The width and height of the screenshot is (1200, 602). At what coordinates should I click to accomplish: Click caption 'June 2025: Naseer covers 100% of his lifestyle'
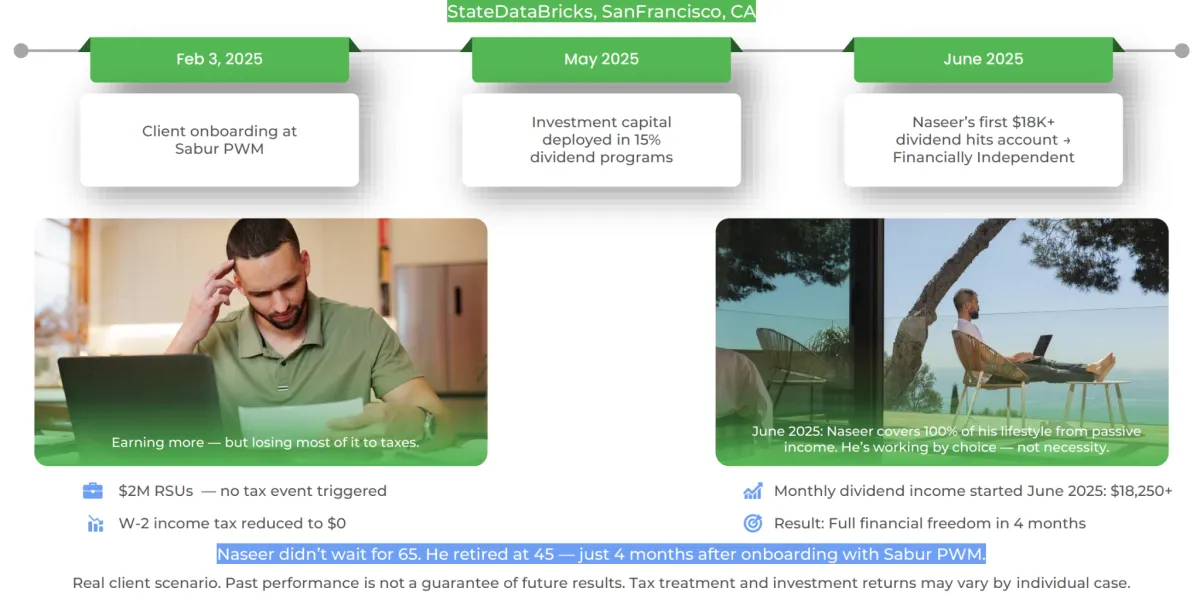coord(946,439)
